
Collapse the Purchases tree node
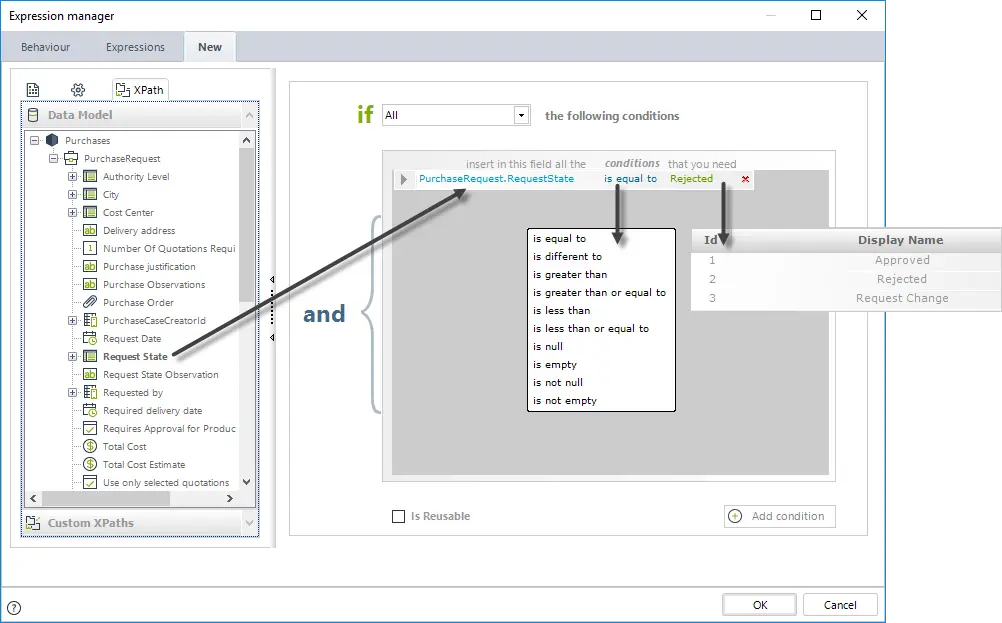35,140
